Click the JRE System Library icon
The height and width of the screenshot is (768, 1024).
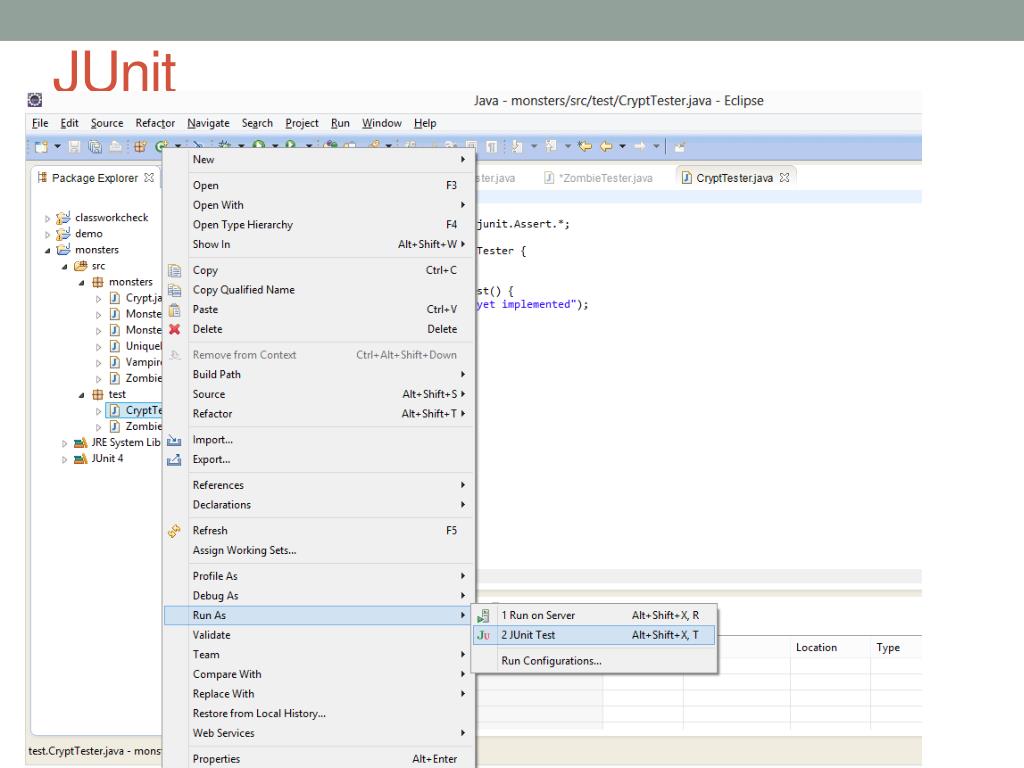click(80, 443)
